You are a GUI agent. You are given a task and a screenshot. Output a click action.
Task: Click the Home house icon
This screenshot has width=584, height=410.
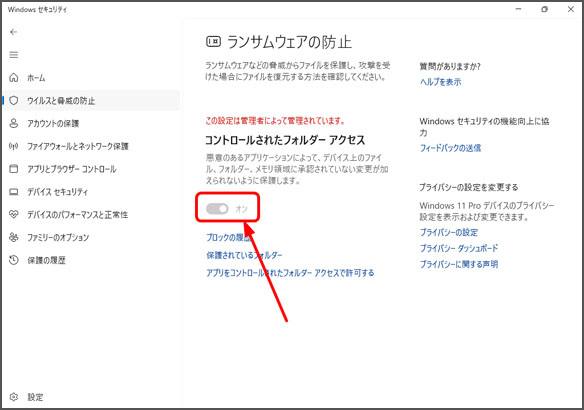14,78
